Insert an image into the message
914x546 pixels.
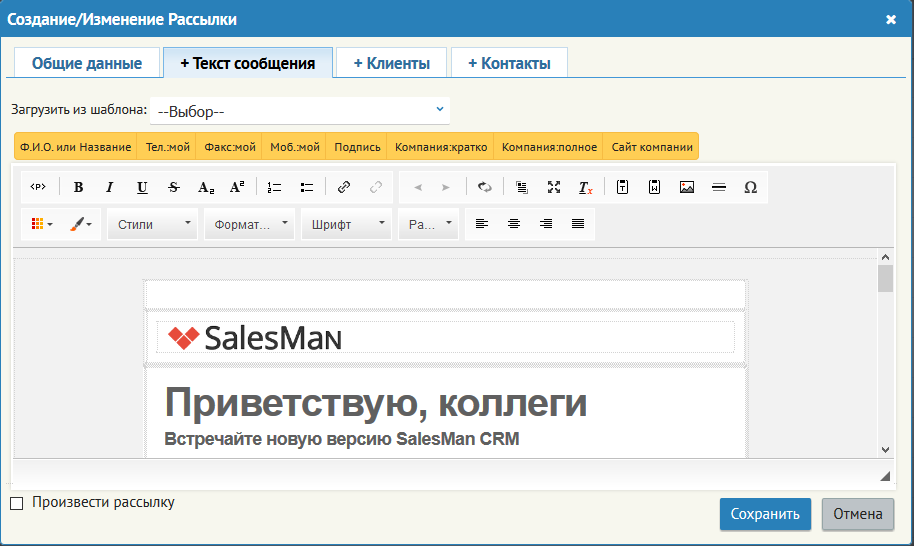687,187
